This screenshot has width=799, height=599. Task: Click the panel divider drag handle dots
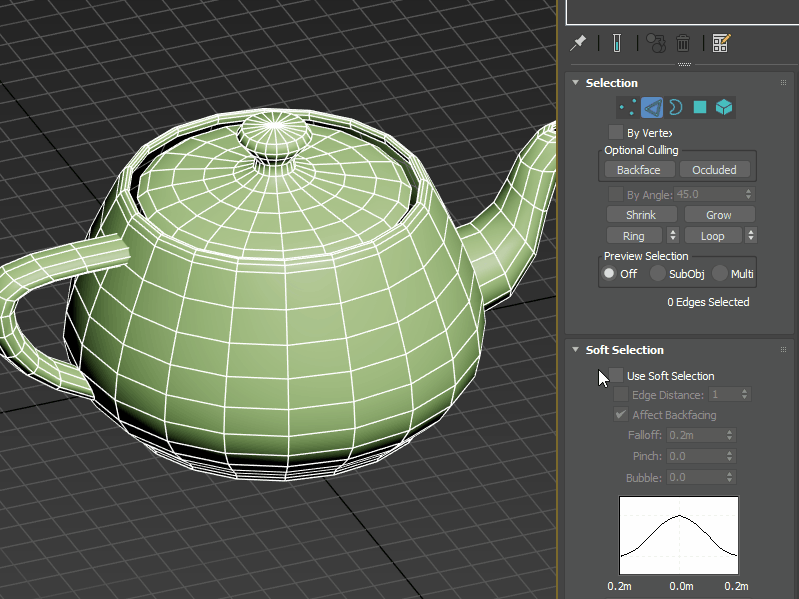(x=684, y=65)
